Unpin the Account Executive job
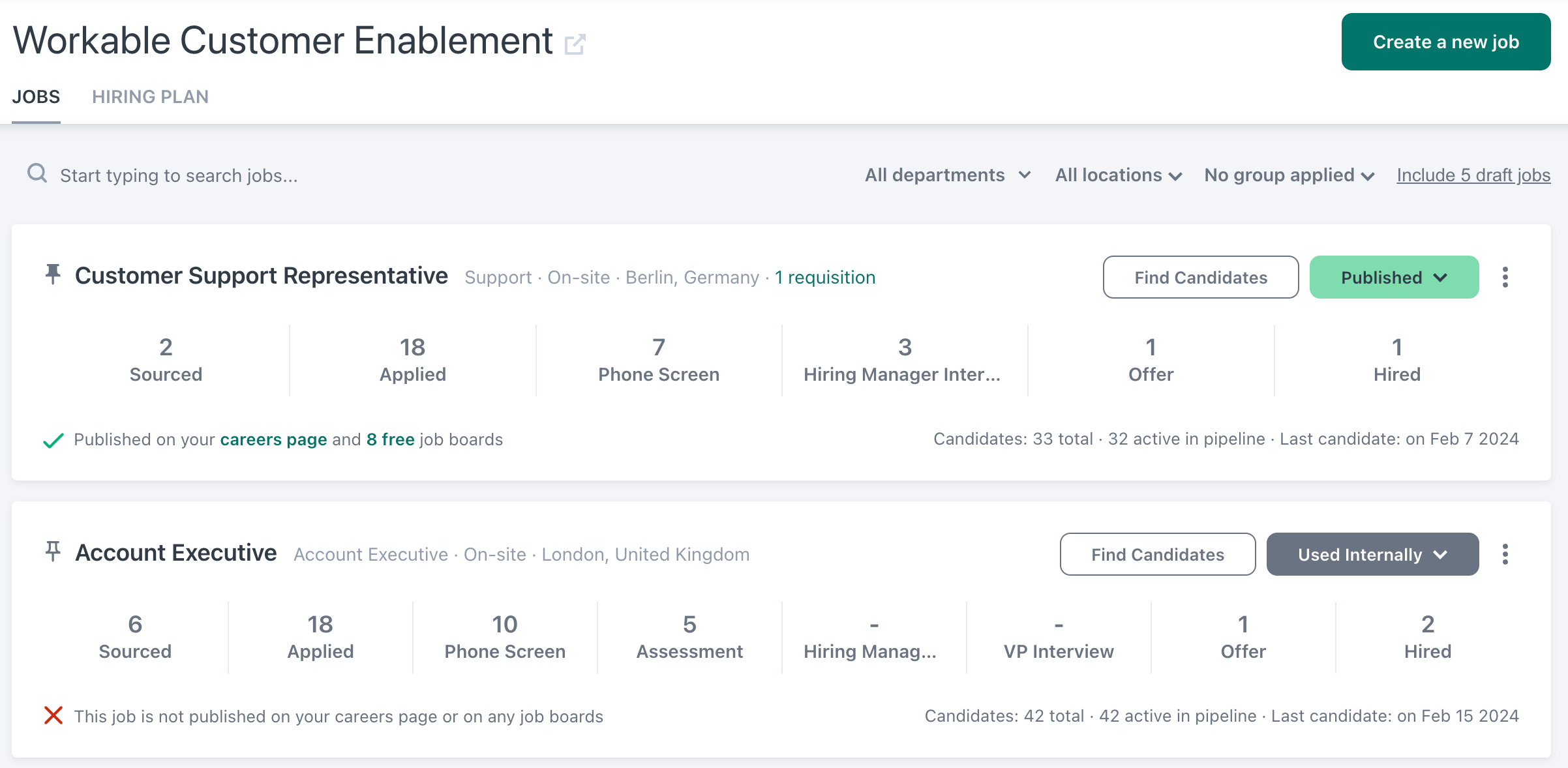1568x768 pixels. pyautogui.click(x=53, y=552)
